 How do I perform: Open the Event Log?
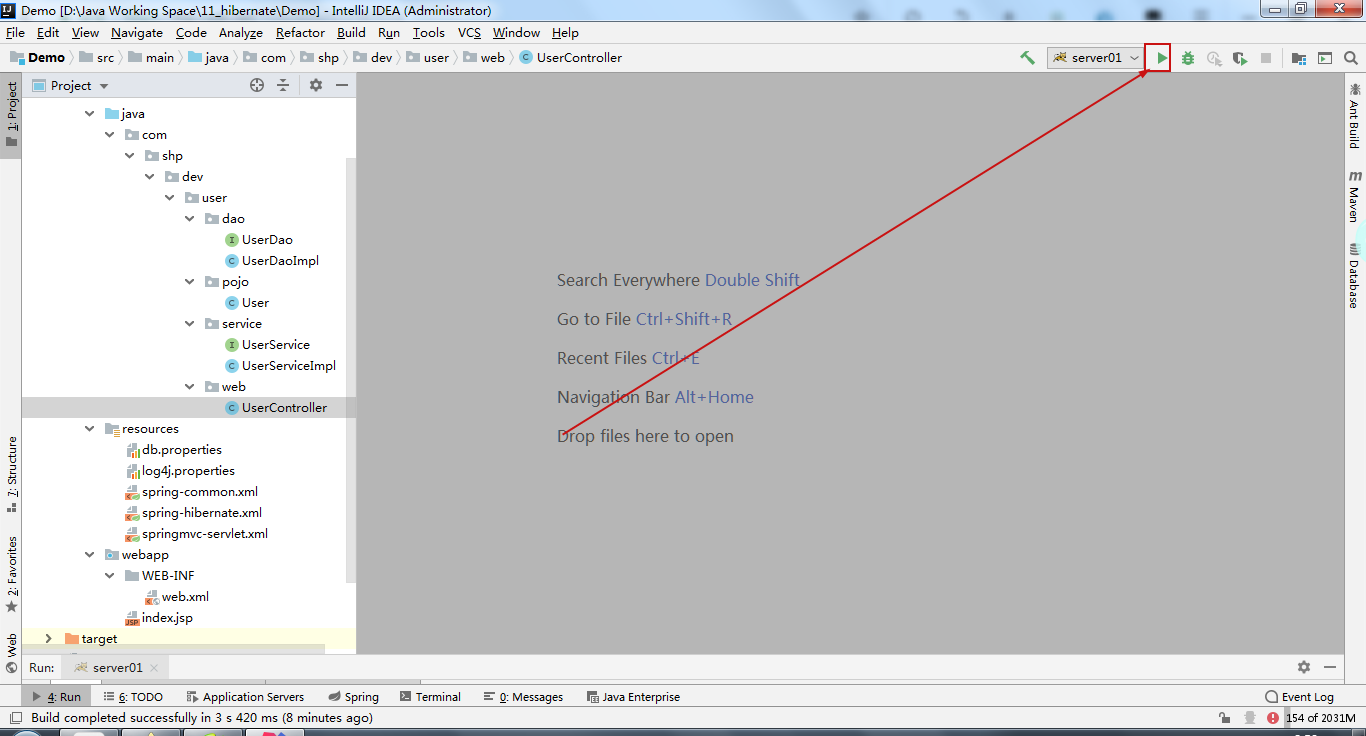point(1300,697)
